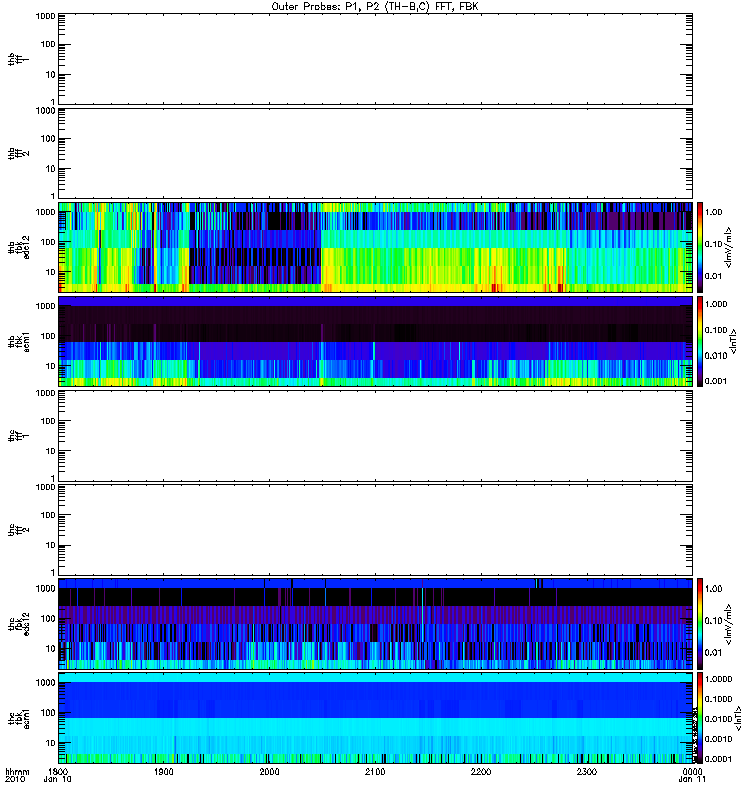Click the '0.001' tick on thb scm1 color bar
This screenshot has height=800, width=750.
click(716, 381)
